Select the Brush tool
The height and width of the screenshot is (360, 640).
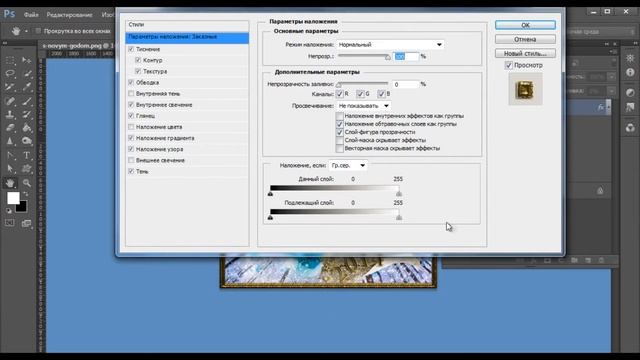(27, 101)
